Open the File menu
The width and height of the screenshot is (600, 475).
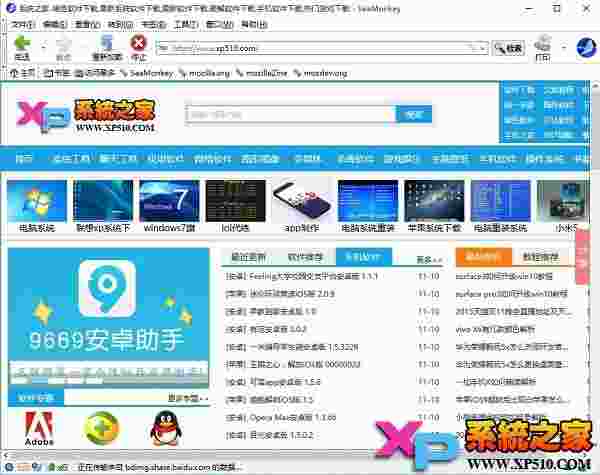[23, 25]
